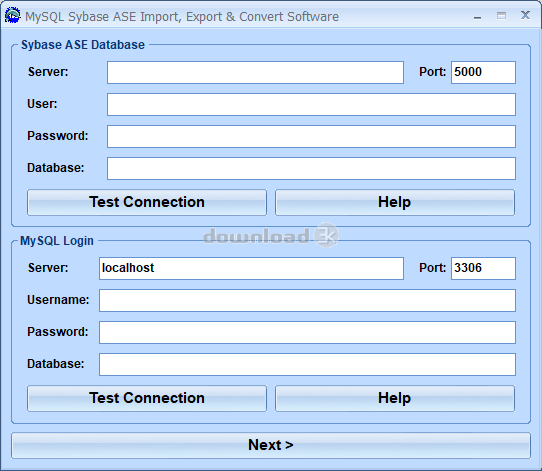Select the MySQL Port field showing 3306
Viewport: 542px width, 471px height.
[483, 269]
